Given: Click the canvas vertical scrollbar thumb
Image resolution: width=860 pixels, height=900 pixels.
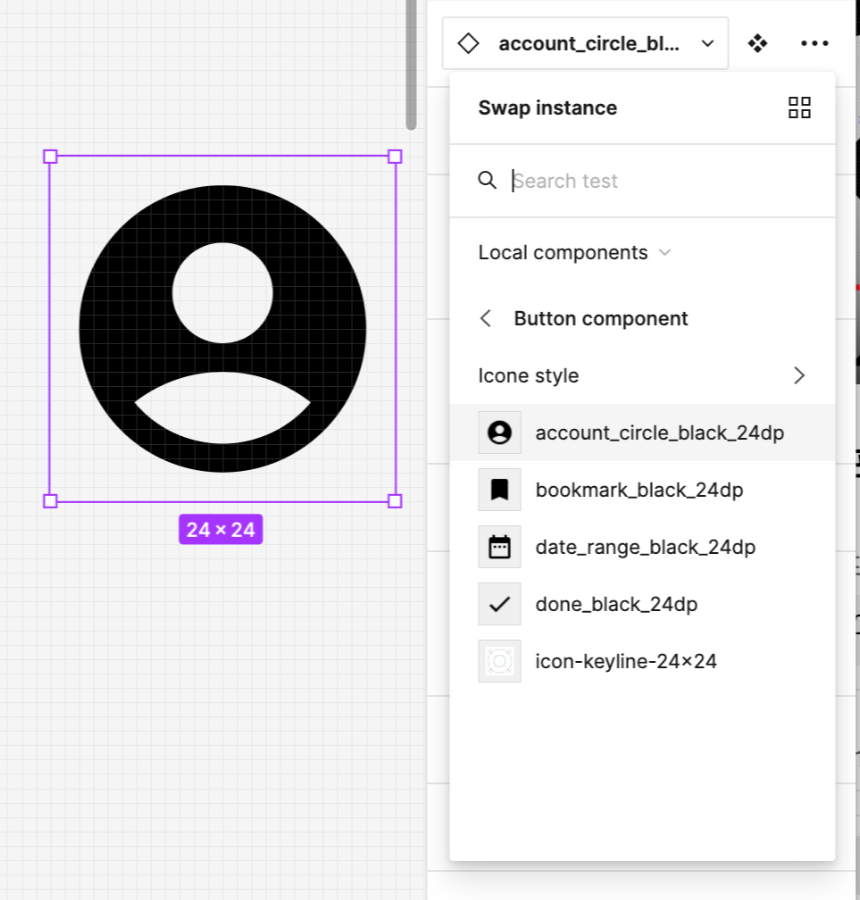Looking at the screenshot, I should 411,63.
